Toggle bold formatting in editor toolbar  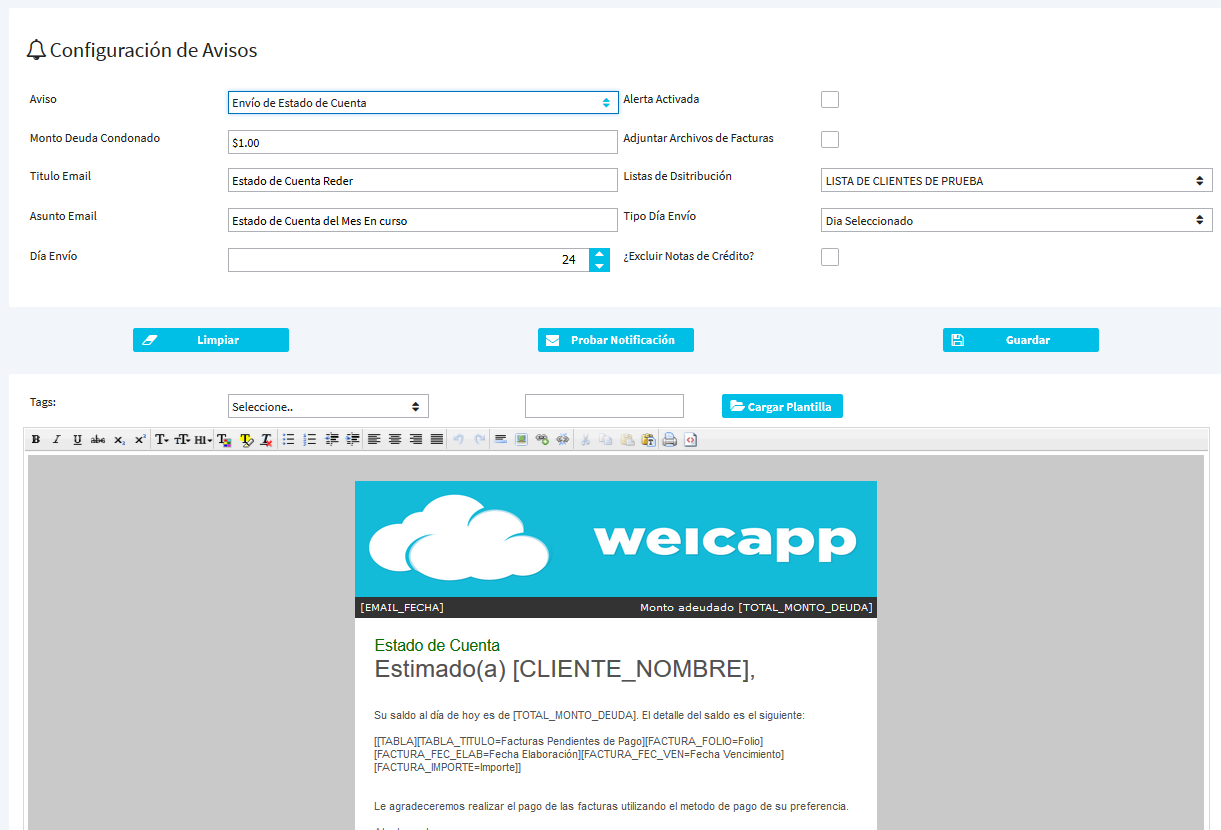36,439
